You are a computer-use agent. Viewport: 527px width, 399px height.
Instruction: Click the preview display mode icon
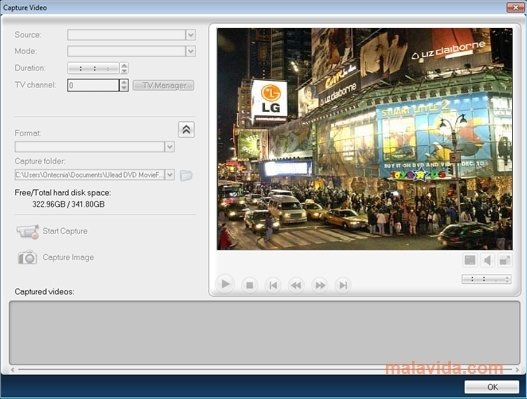tap(470, 260)
